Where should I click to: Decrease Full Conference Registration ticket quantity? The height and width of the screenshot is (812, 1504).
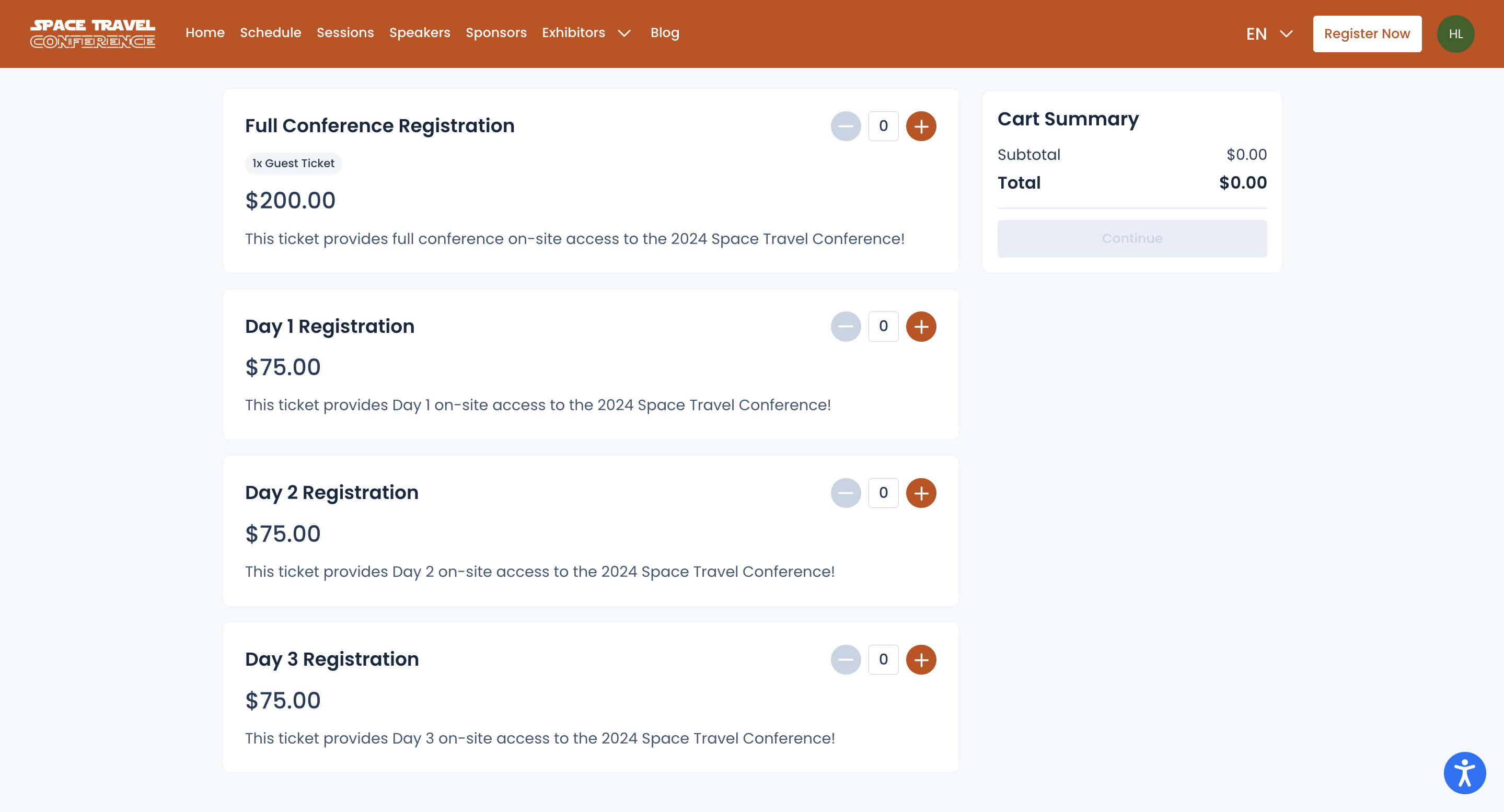(846, 126)
